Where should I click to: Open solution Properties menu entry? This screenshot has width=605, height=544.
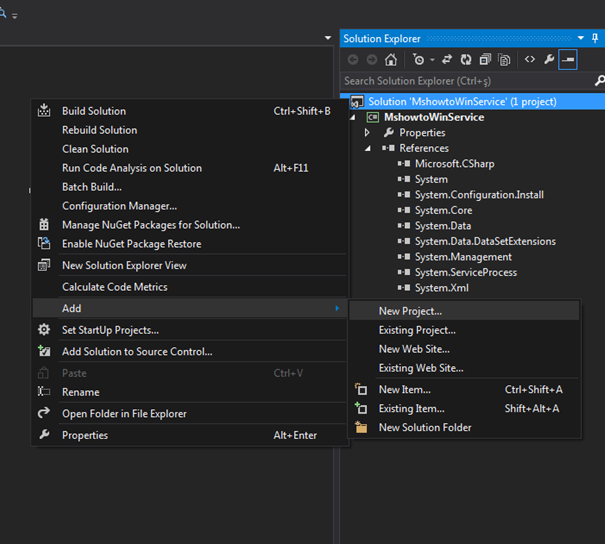click(189, 435)
